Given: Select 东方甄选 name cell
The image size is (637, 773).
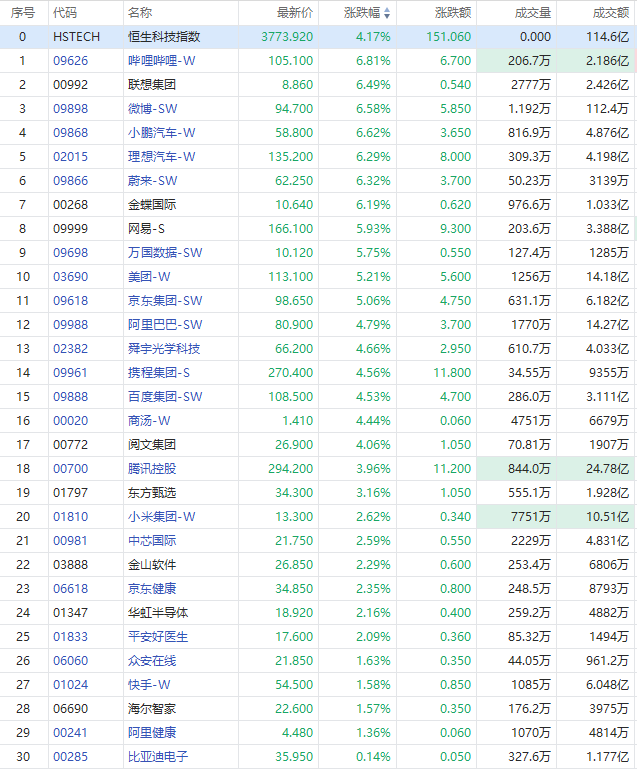Looking at the screenshot, I should [152, 492].
